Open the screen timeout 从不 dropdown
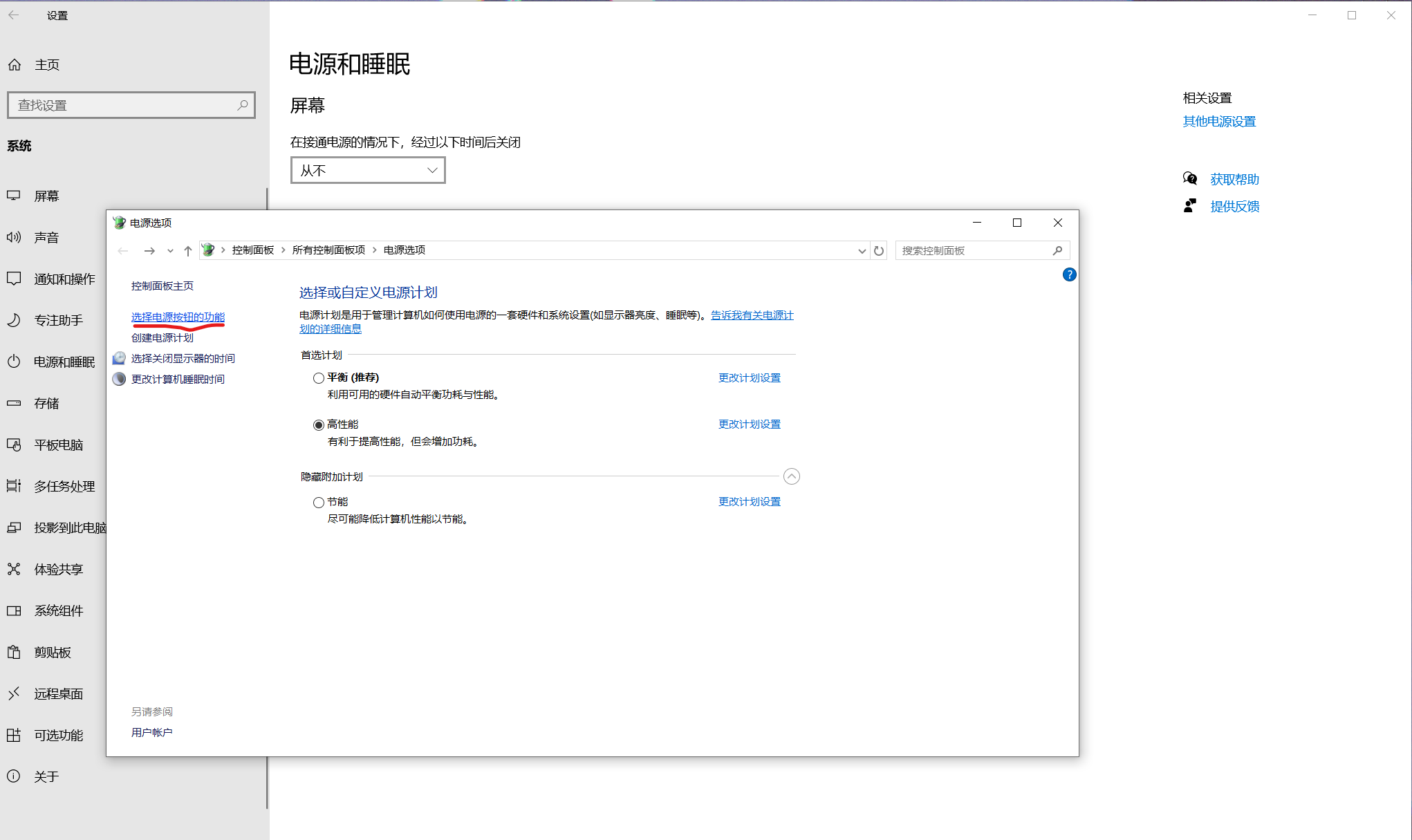Viewport: 1412px width, 840px height. pyautogui.click(x=368, y=170)
